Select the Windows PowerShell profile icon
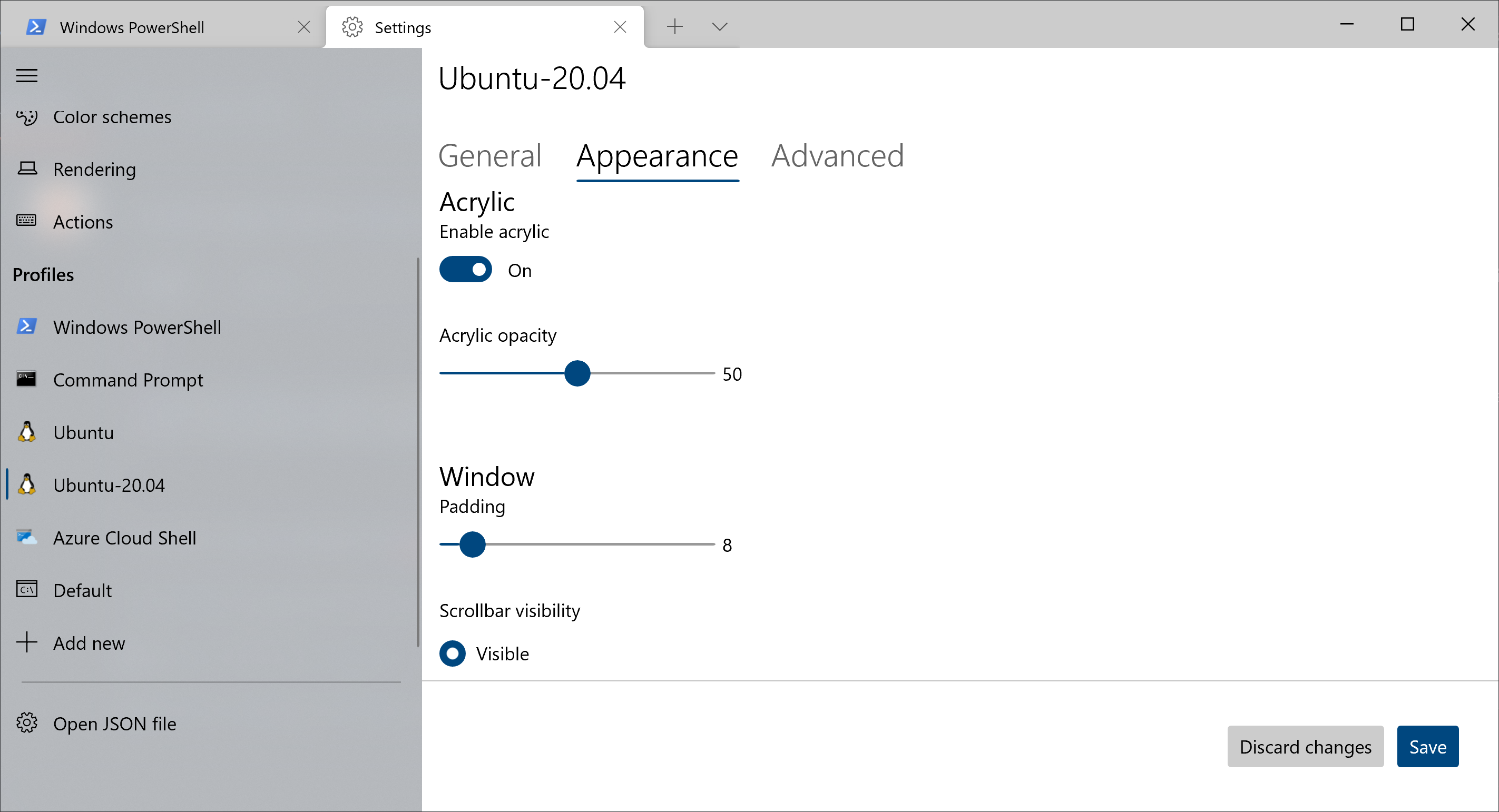 click(x=27, y=326)
